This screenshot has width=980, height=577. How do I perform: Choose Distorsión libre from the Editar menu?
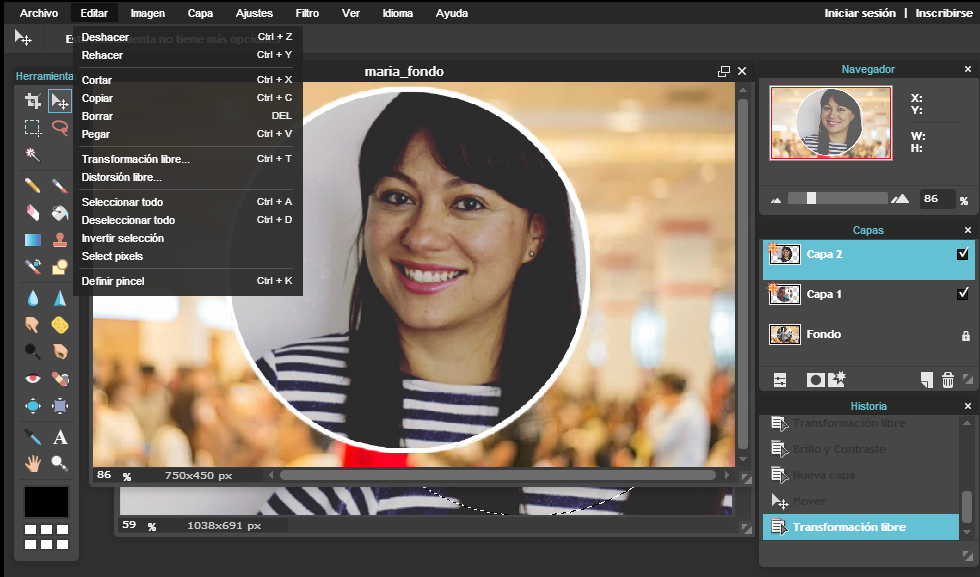pyautogui.click(x=187, y=177)
